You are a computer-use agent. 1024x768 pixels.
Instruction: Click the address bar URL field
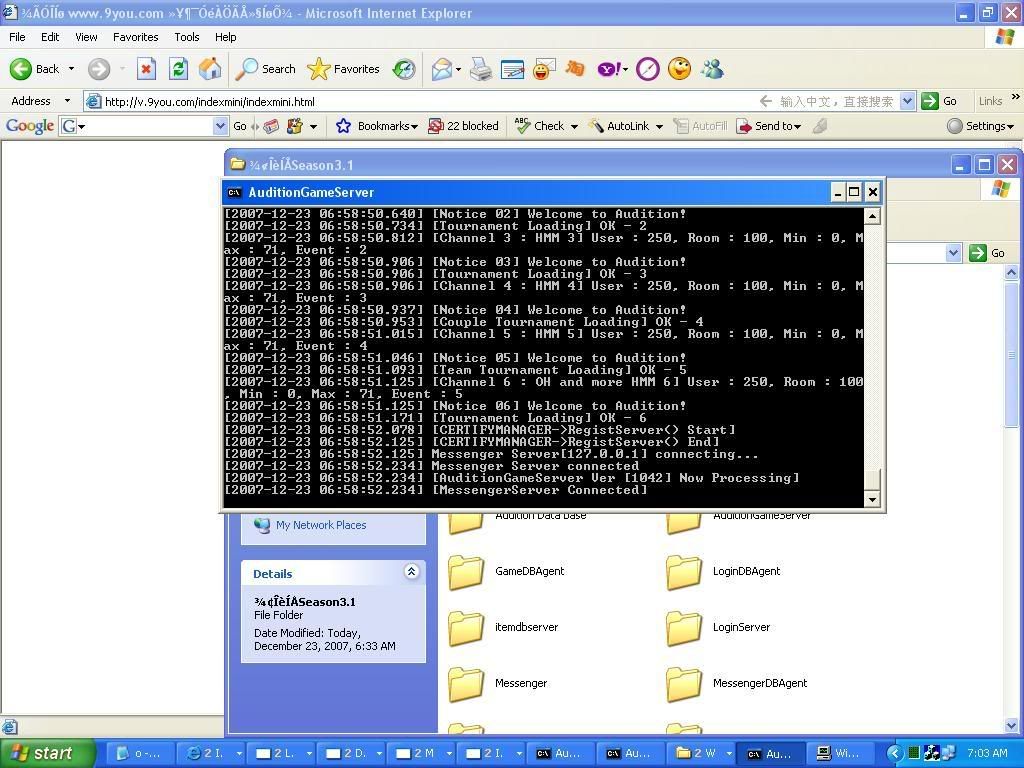point(420,101)
